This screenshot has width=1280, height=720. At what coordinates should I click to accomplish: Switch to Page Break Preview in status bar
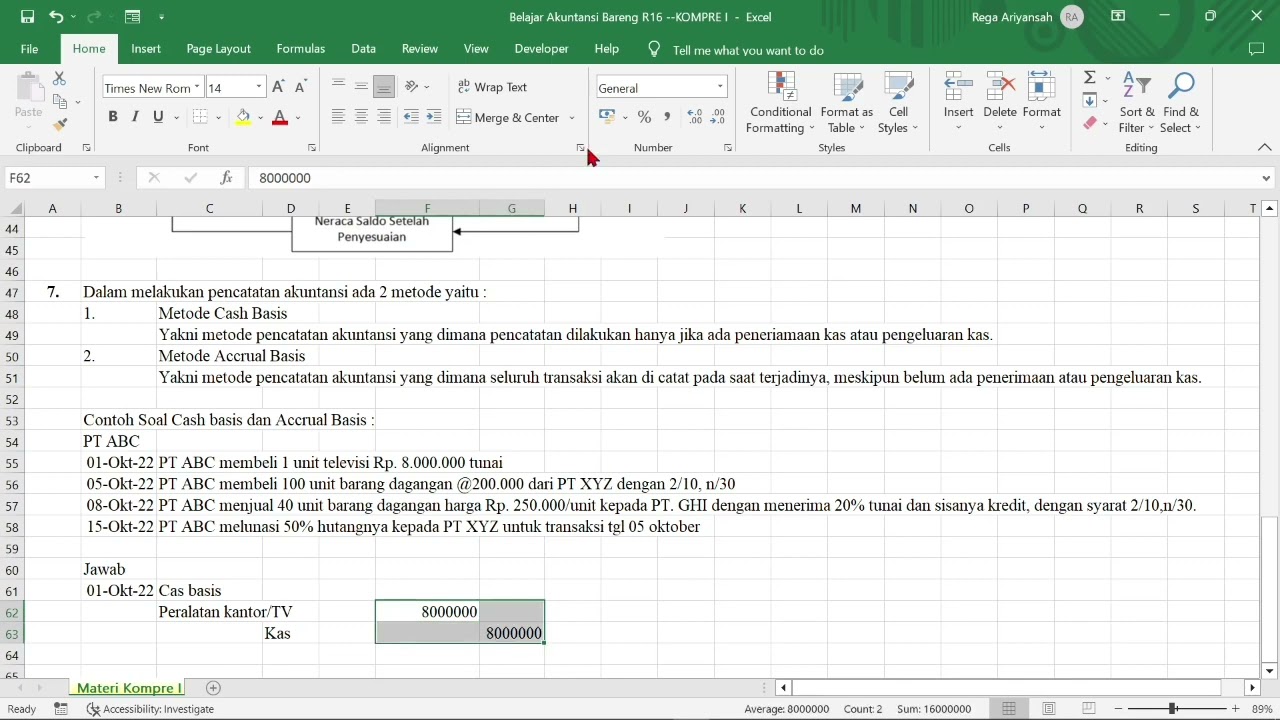point(1088,709)
